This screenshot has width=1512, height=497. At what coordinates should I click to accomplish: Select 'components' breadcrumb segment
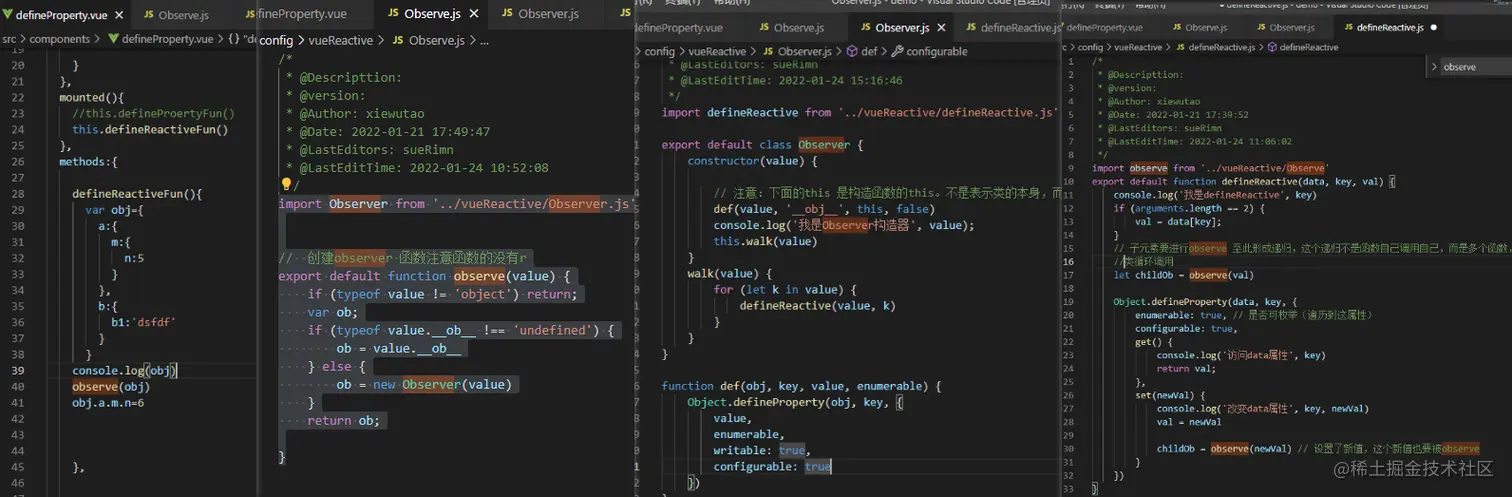(59, 39)
